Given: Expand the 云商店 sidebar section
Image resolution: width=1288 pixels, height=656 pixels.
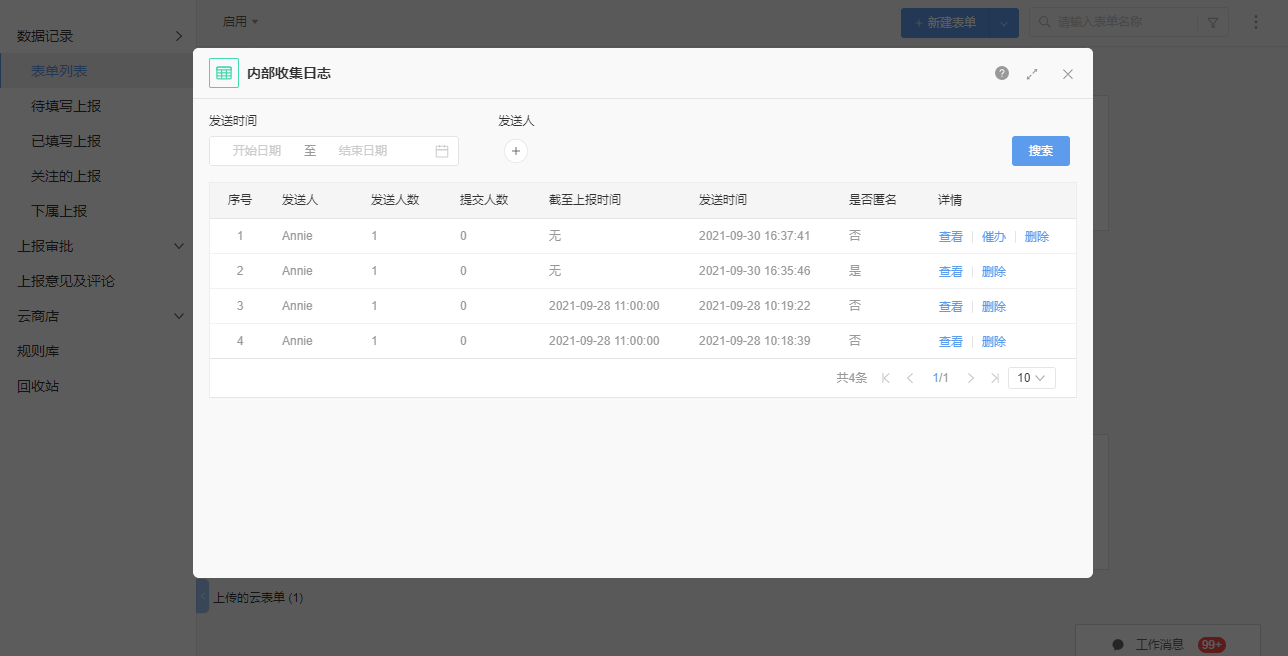Looking at the screenshot, I should (x=179, y=316).
